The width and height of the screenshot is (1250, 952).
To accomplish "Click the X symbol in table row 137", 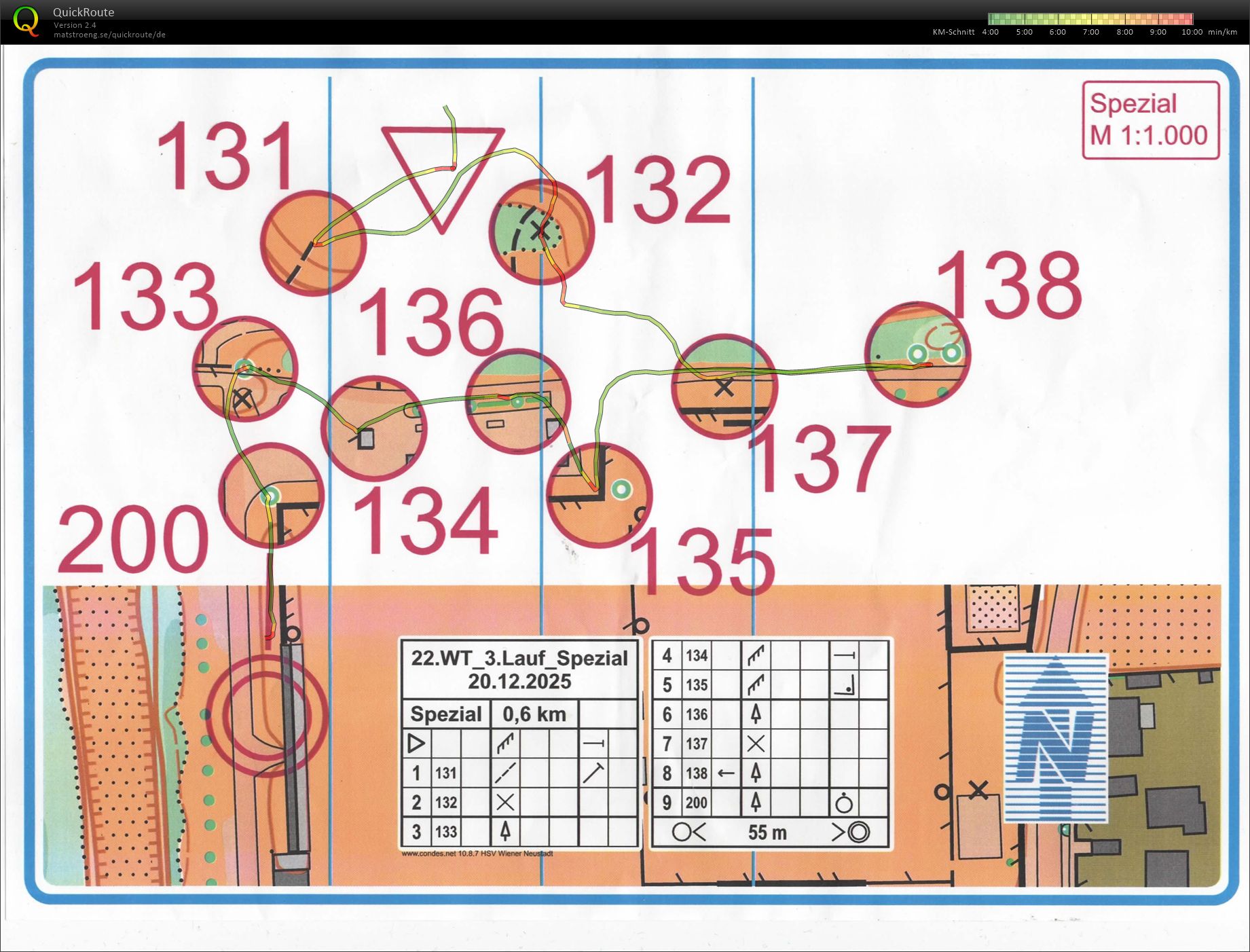I will pos(756,744).
